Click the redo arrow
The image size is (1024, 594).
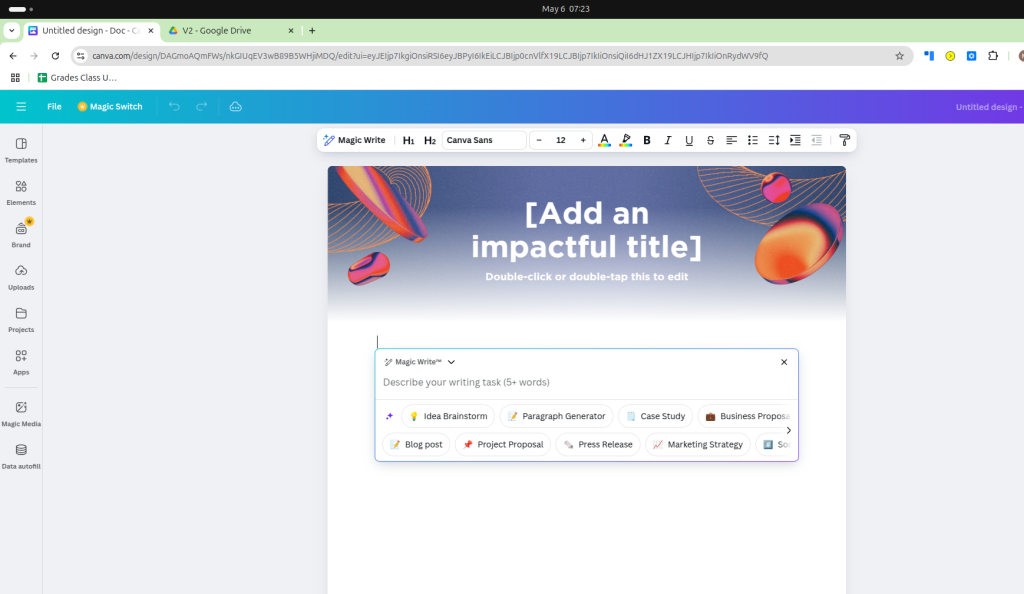pos(202,106)
